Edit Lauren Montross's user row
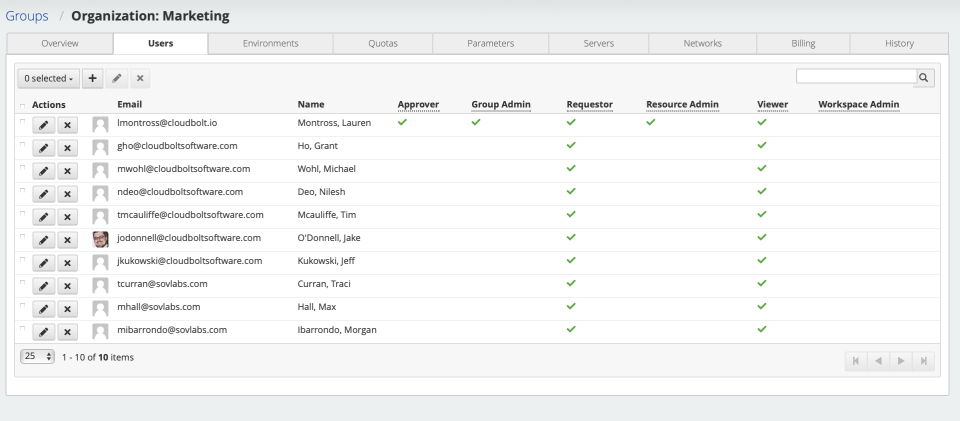 pyautogui.click(x=44, y=124)
